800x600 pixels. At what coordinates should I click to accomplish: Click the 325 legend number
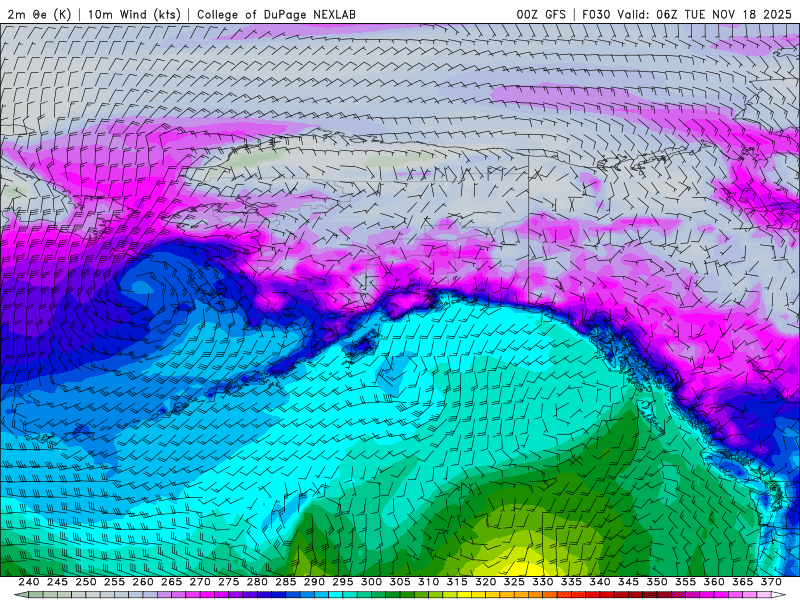pos(514,582)
